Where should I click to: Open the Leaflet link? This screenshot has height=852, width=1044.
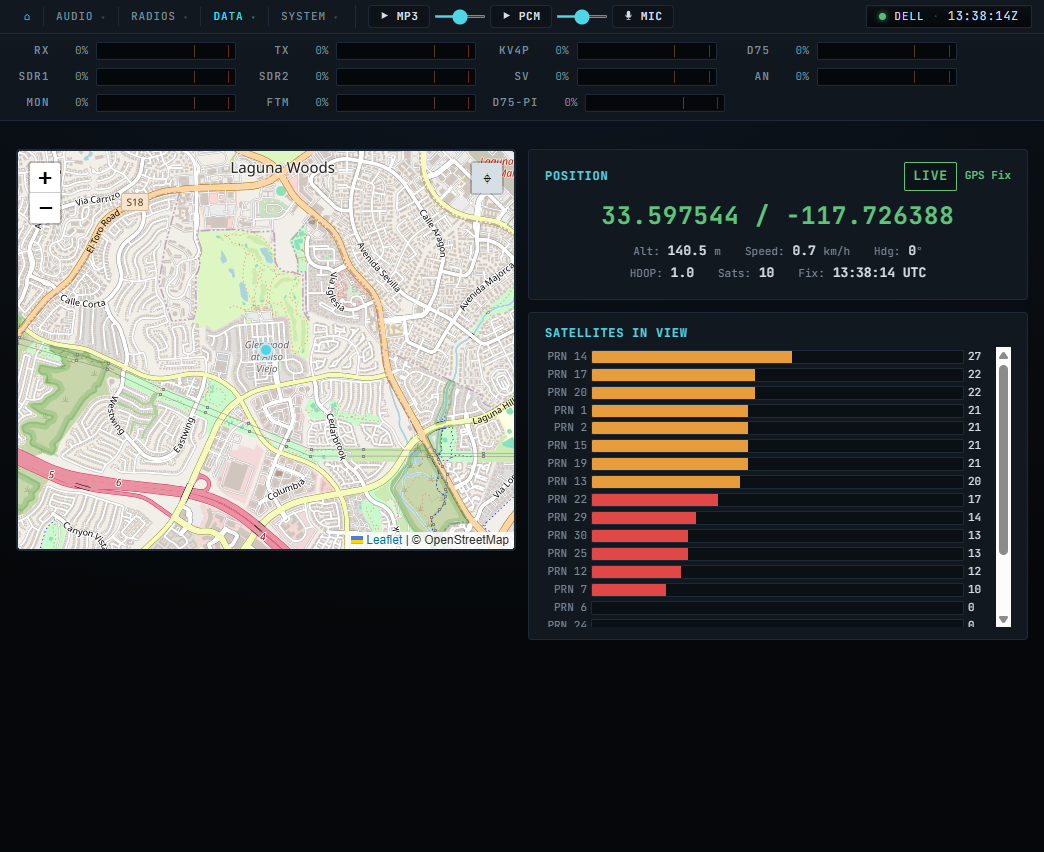pos(377,540)
